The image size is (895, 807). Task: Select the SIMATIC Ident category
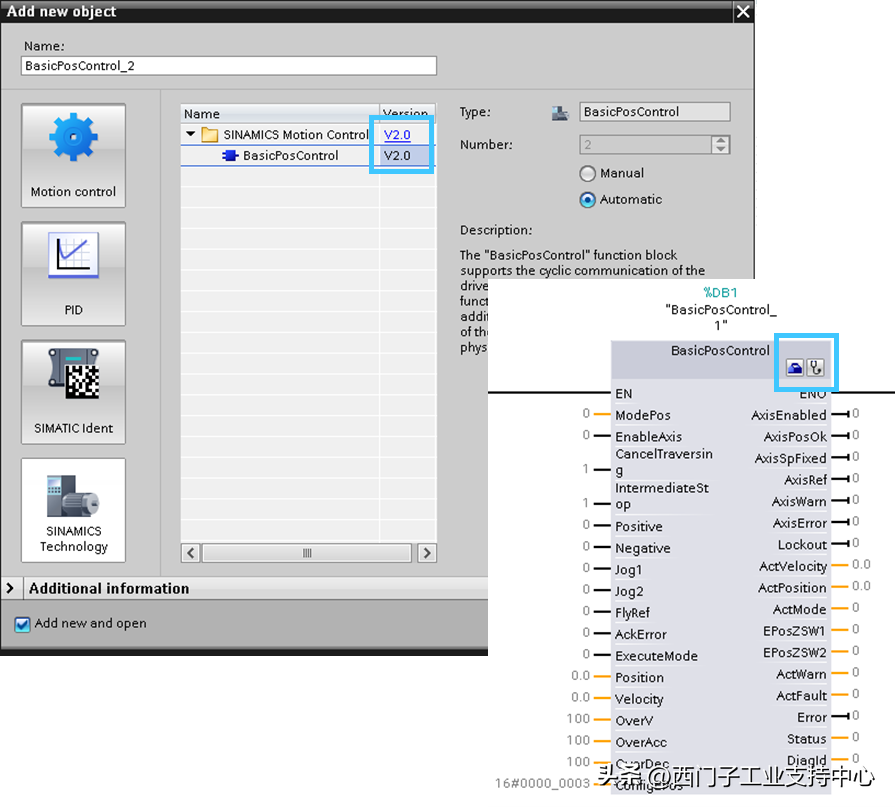[x=73, y=391]
